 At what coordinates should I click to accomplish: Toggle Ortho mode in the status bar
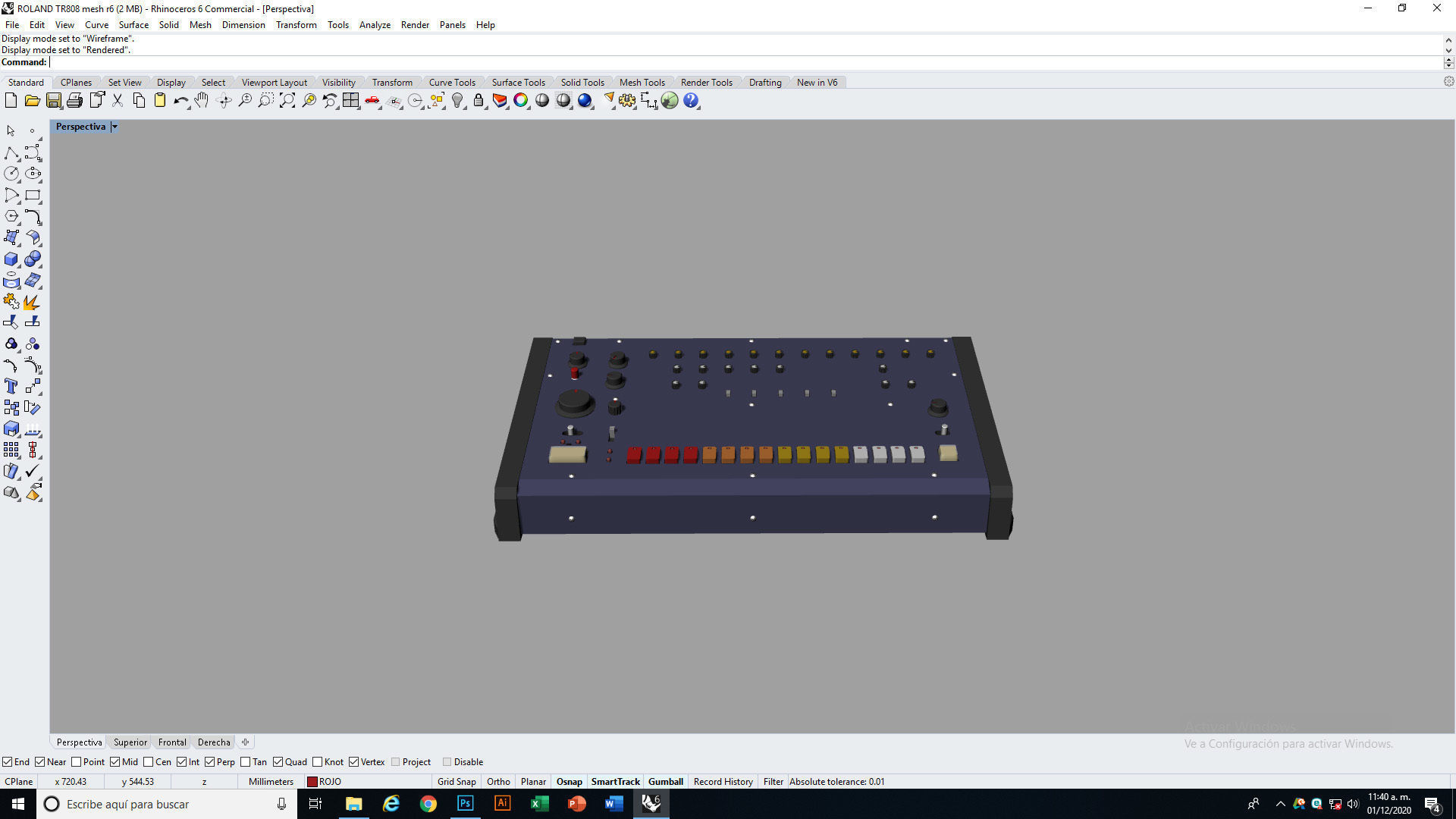coord(498,782)
